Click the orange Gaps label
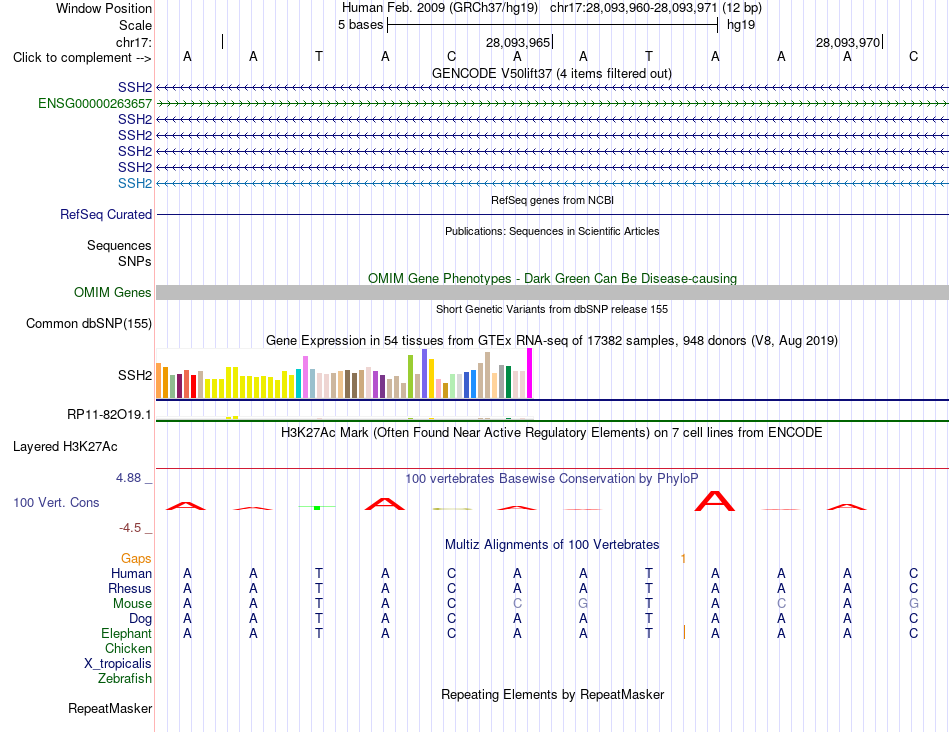This screenshot has width=950, height=732. [136, 558]
